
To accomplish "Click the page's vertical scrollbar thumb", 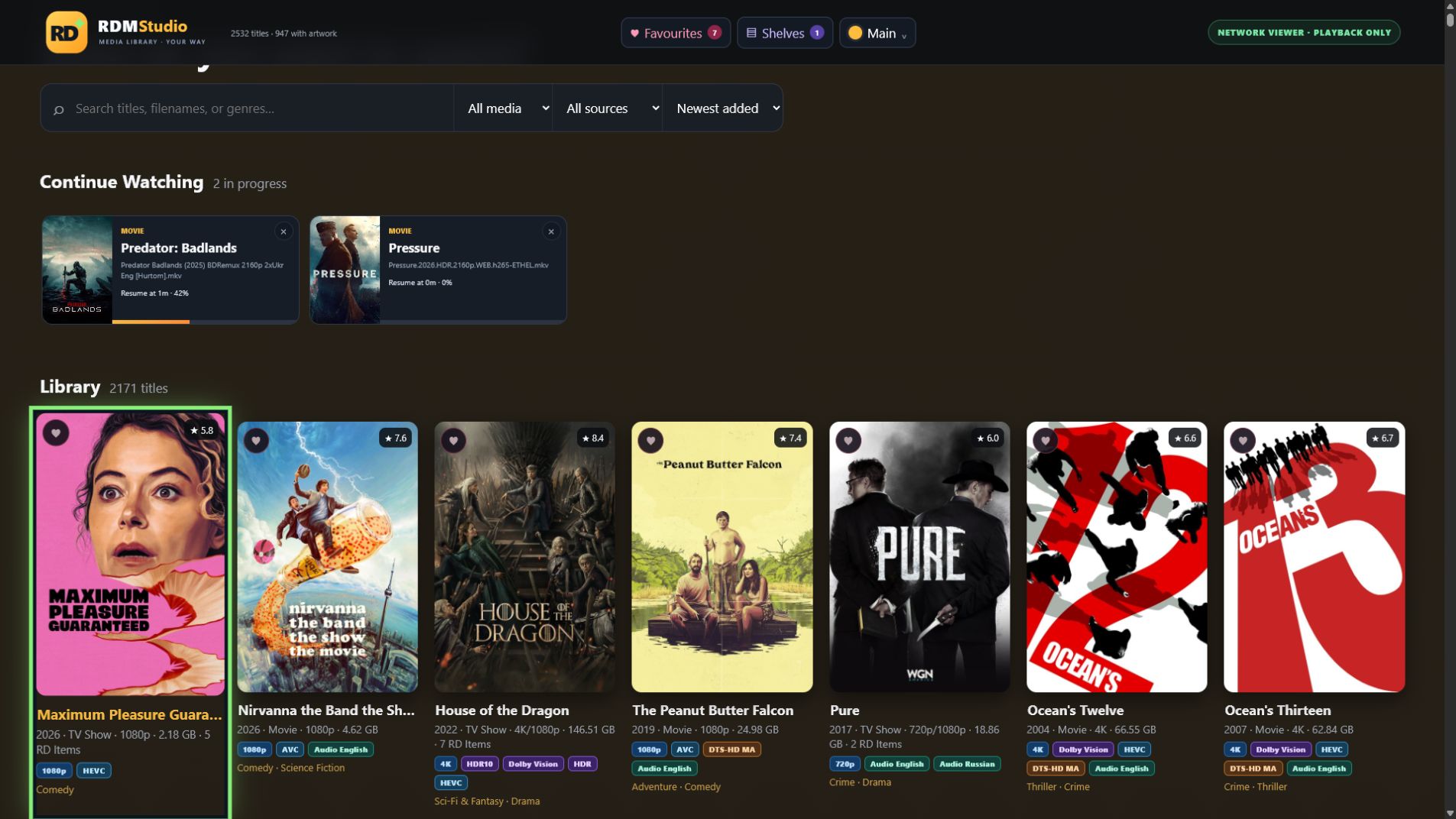I will 1450,18.
